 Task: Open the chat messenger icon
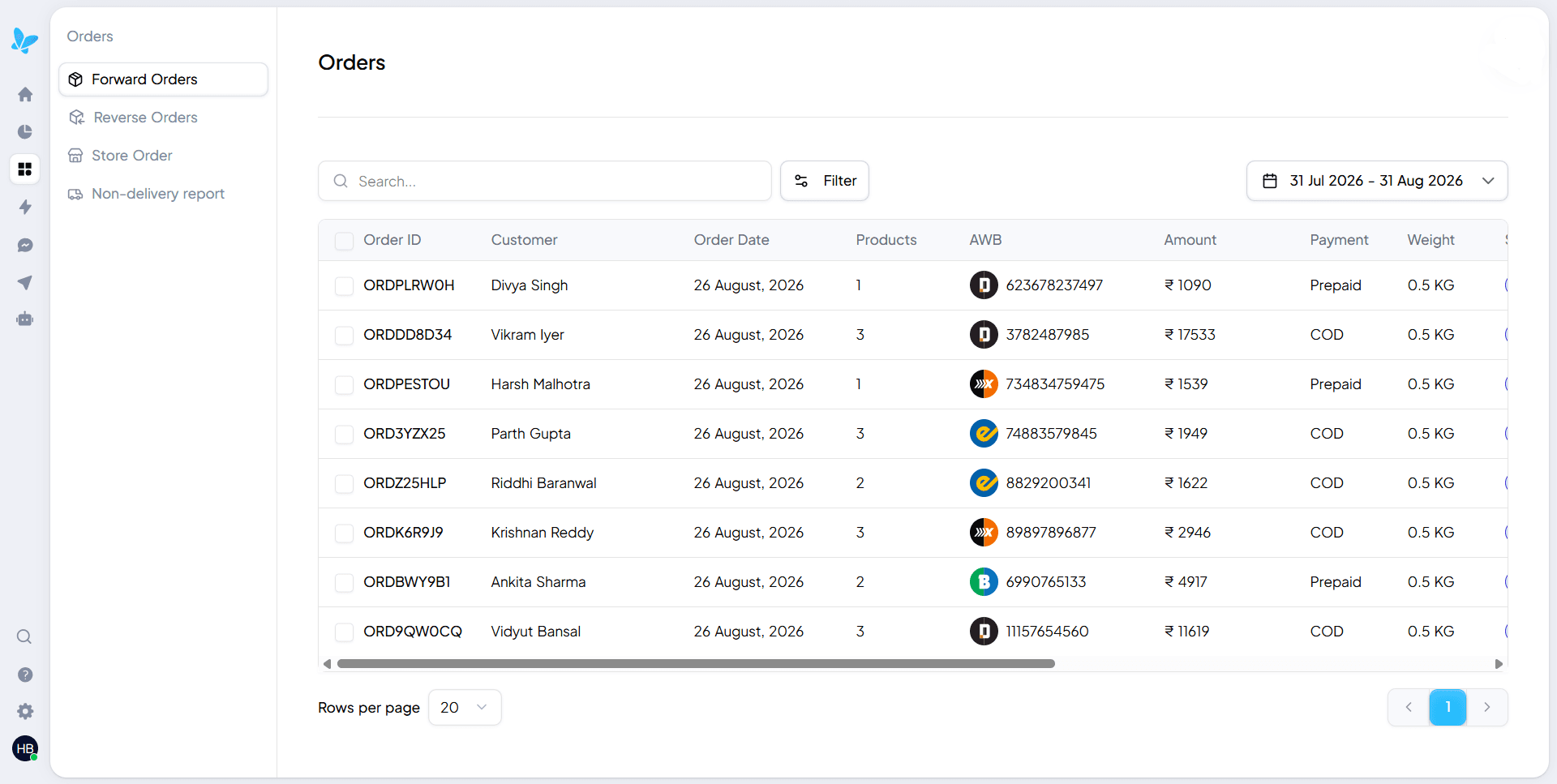point(25,245)
